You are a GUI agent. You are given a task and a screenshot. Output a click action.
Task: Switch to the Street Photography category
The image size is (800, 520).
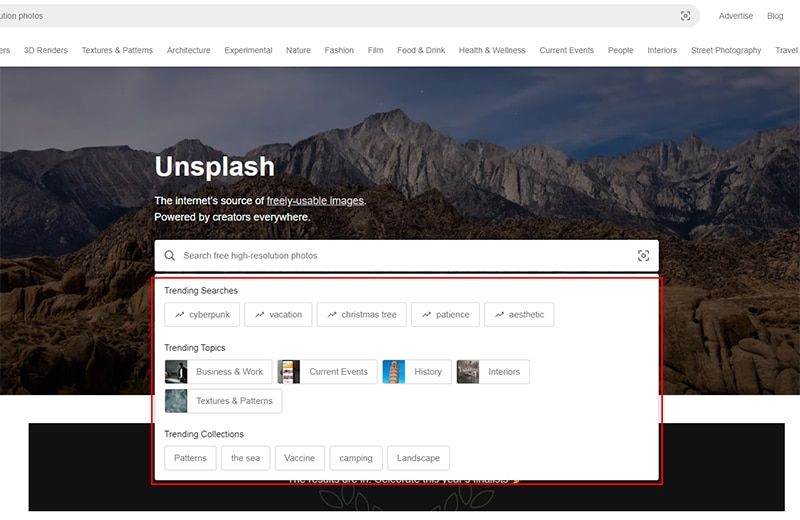click(725, 50)
